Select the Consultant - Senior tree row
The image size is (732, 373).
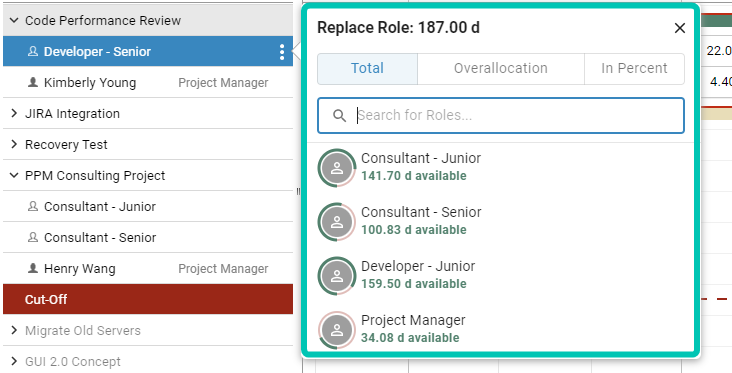[x=148, y=237]
